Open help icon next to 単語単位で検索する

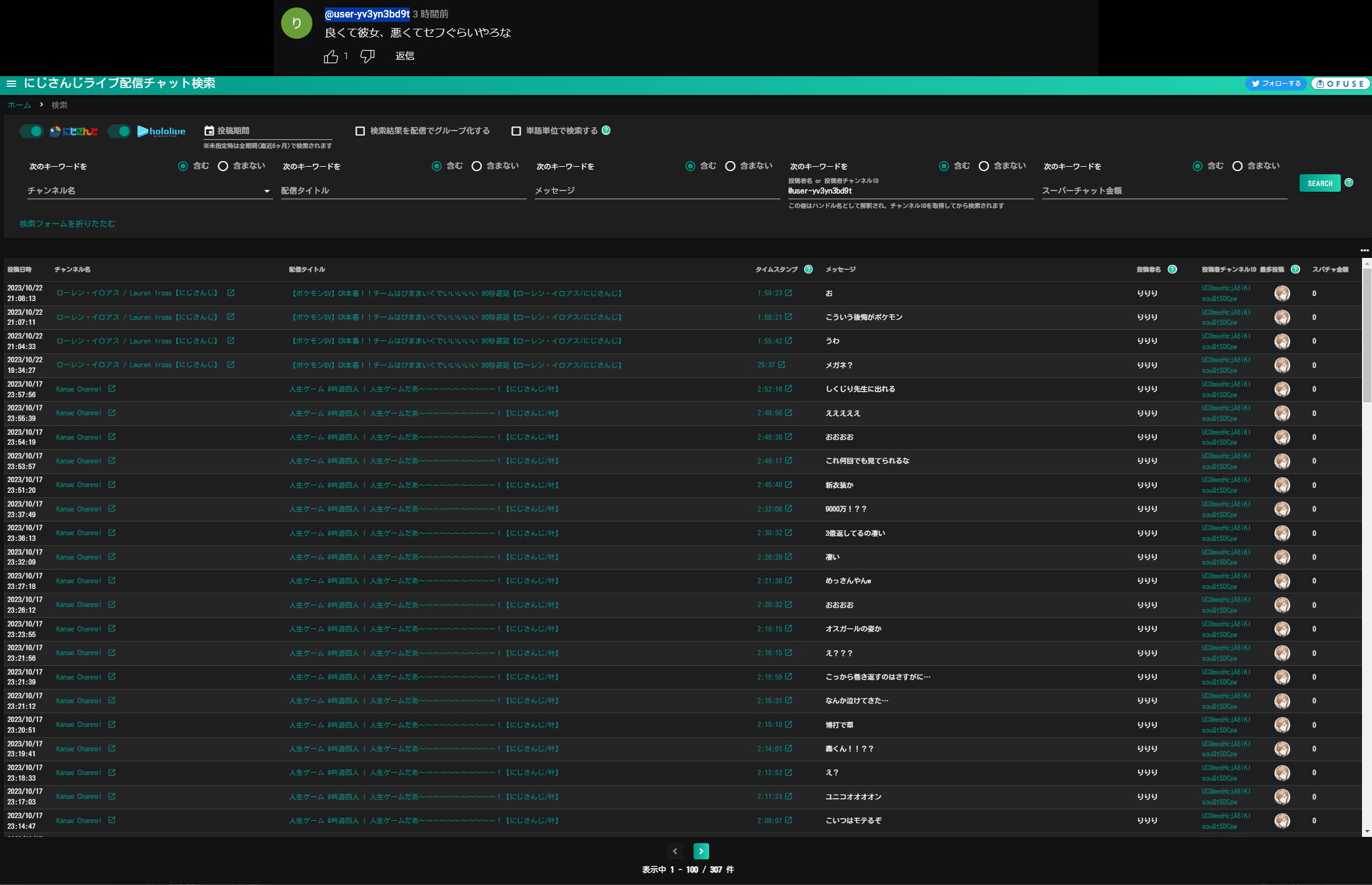pyautogui.click(x=606, y=130)
